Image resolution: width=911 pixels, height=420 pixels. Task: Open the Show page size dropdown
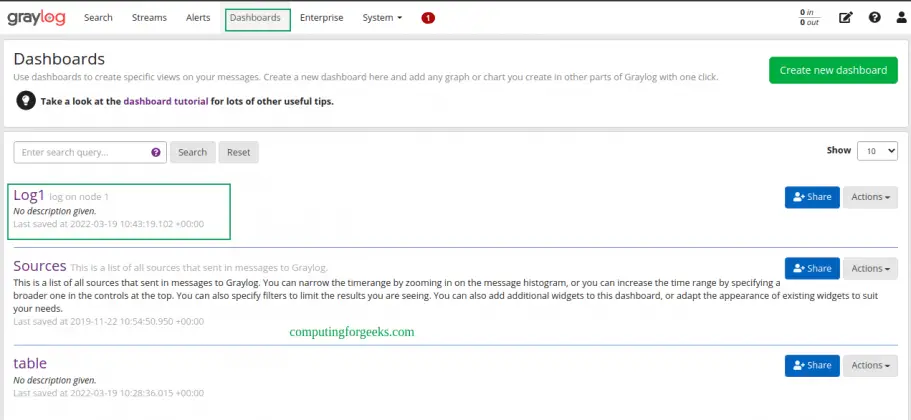tap(877, 151)
